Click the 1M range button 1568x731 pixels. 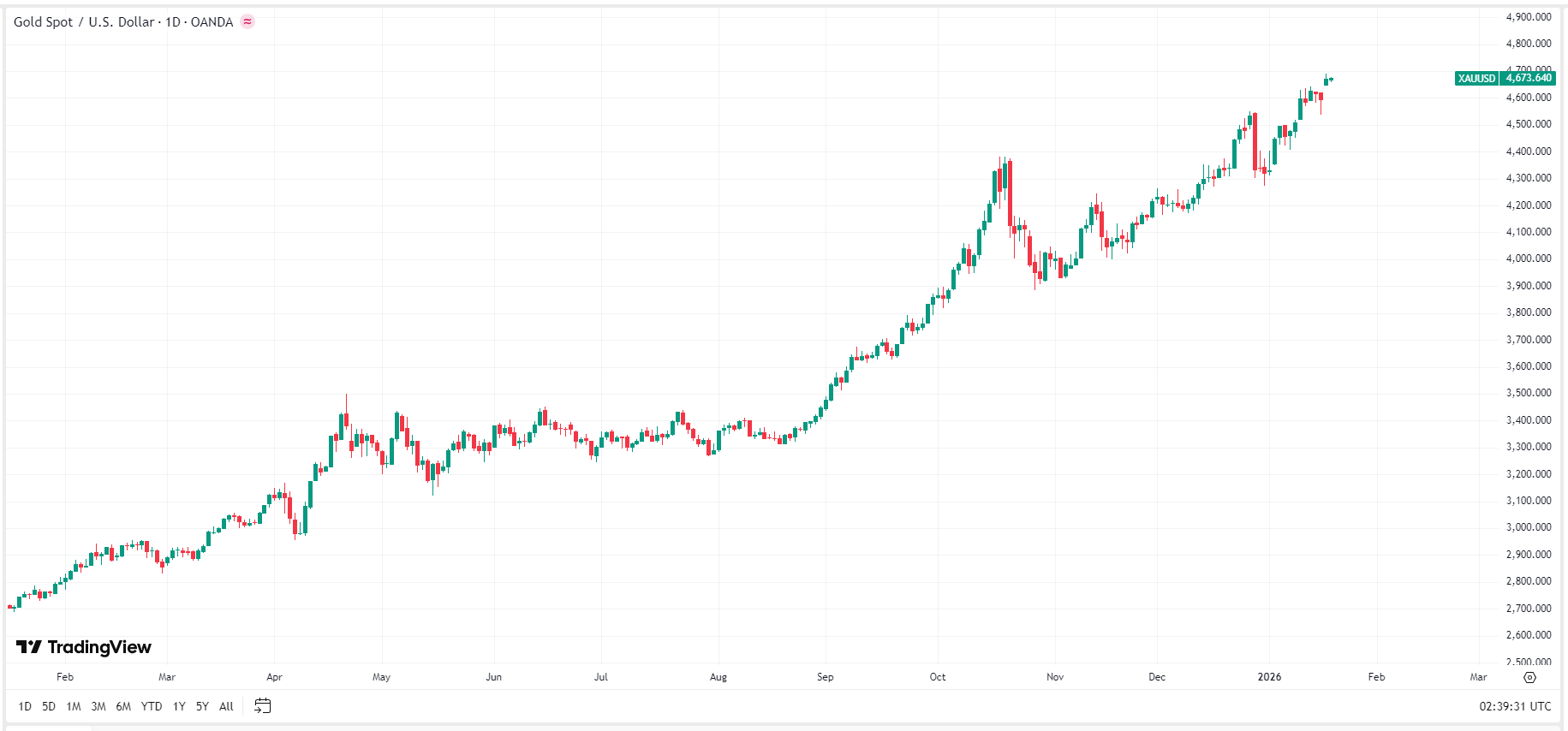click(72, 706)
